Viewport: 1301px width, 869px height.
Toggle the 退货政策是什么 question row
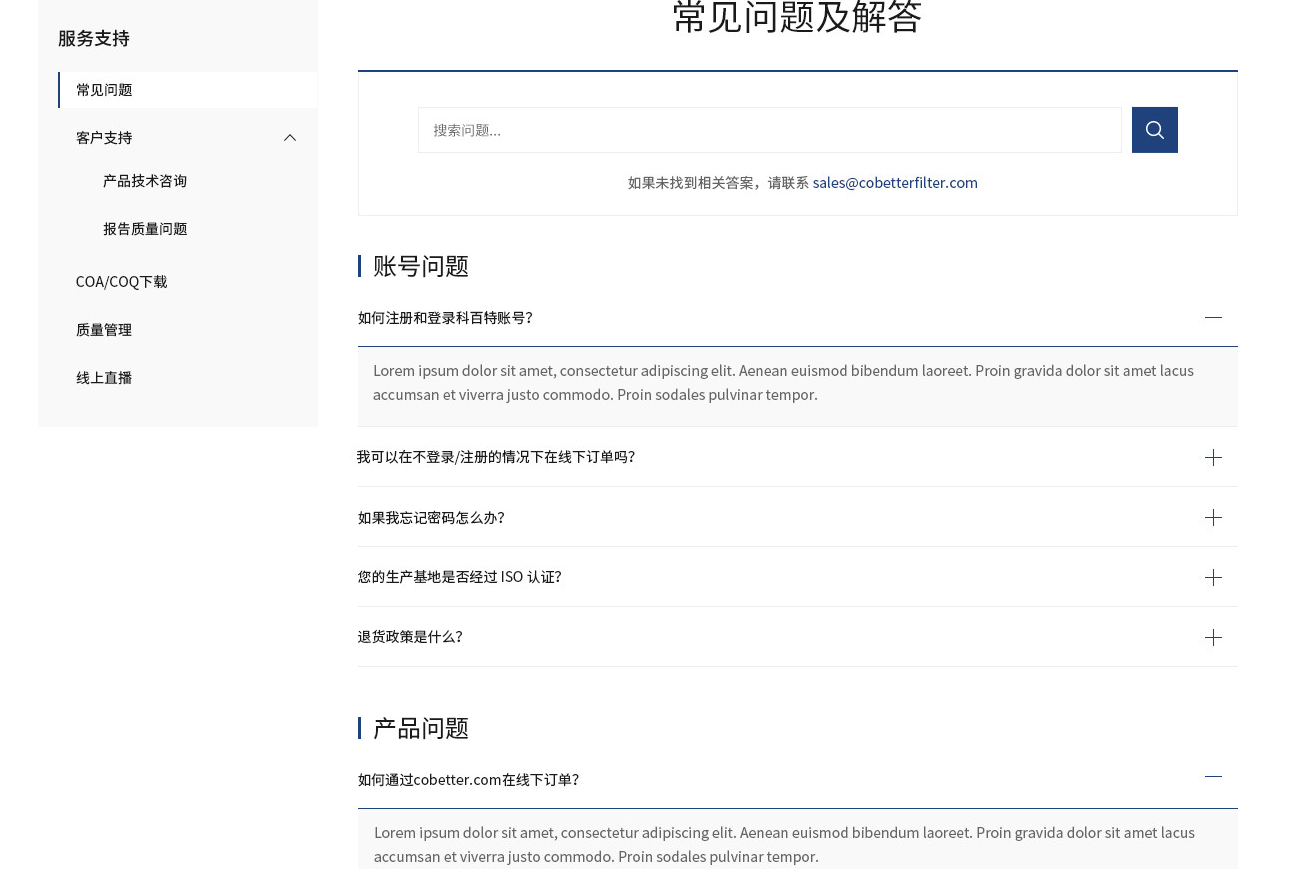(x=410, y=637)
